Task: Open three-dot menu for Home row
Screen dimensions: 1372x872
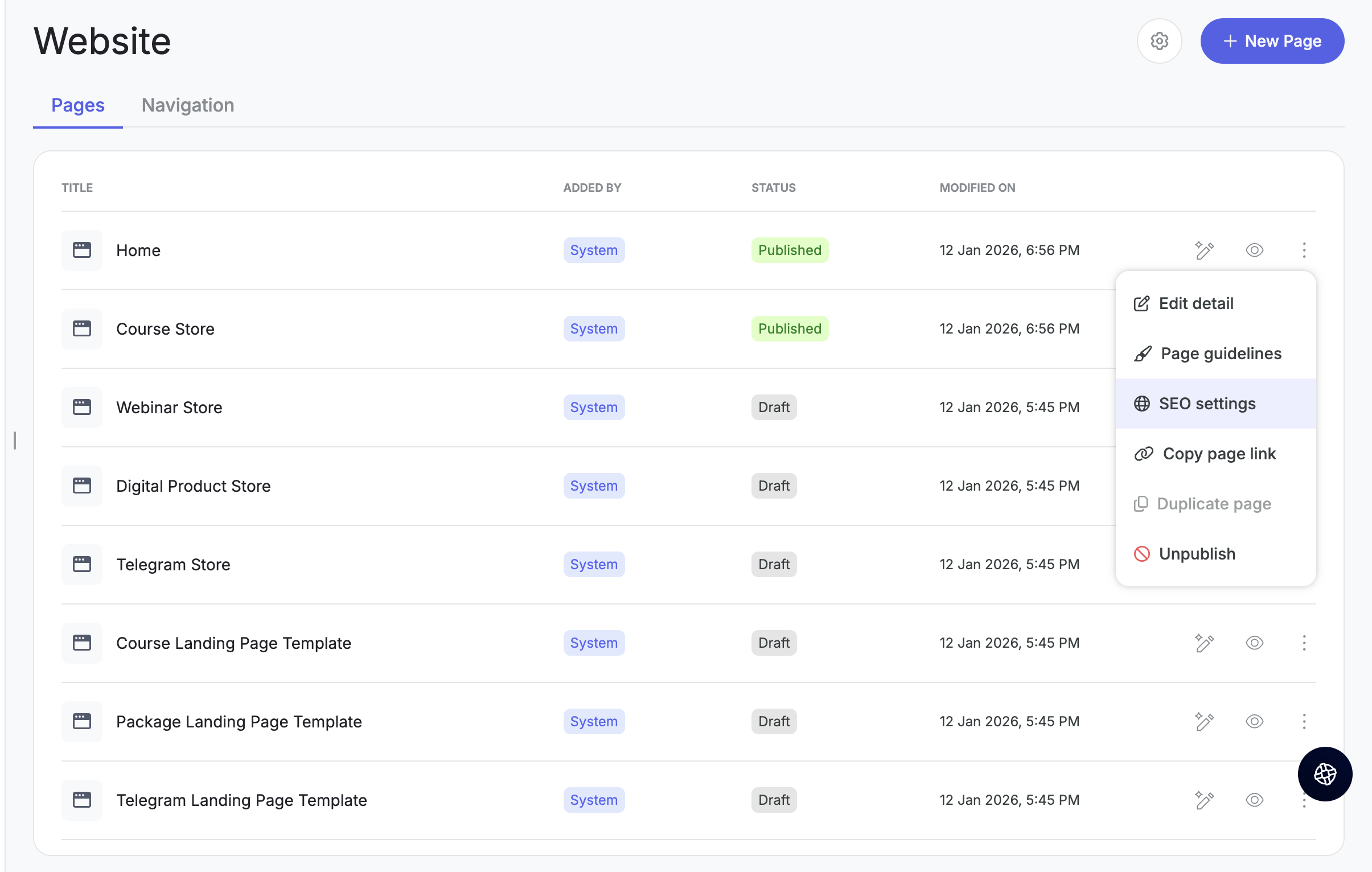Action: click(1304, 250)
